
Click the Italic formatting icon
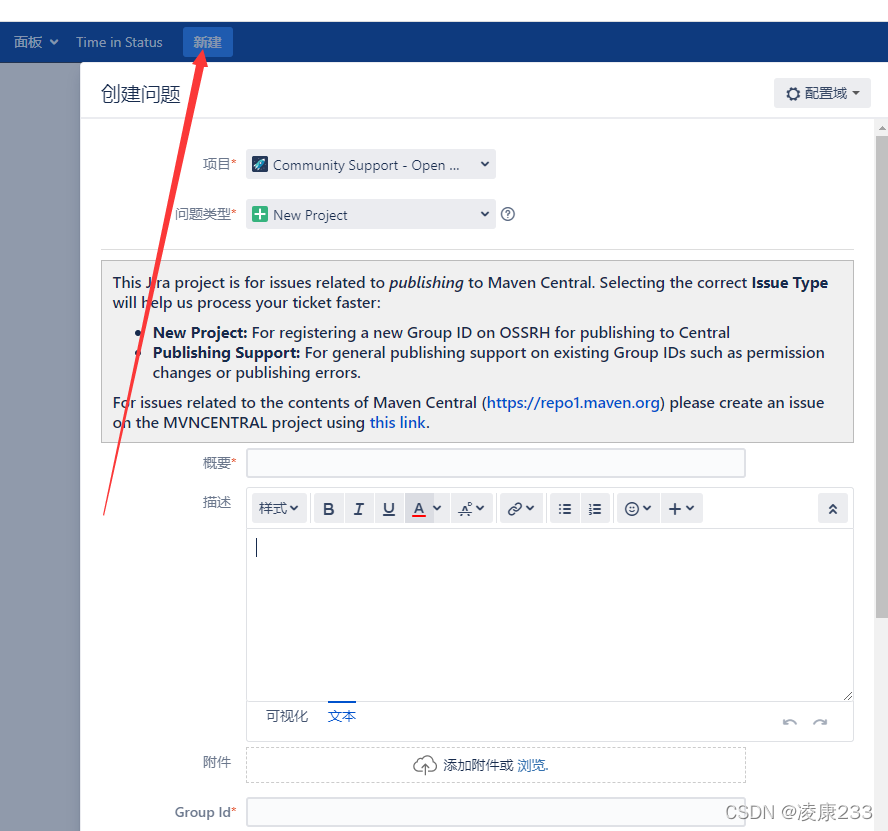pos(358,509)
